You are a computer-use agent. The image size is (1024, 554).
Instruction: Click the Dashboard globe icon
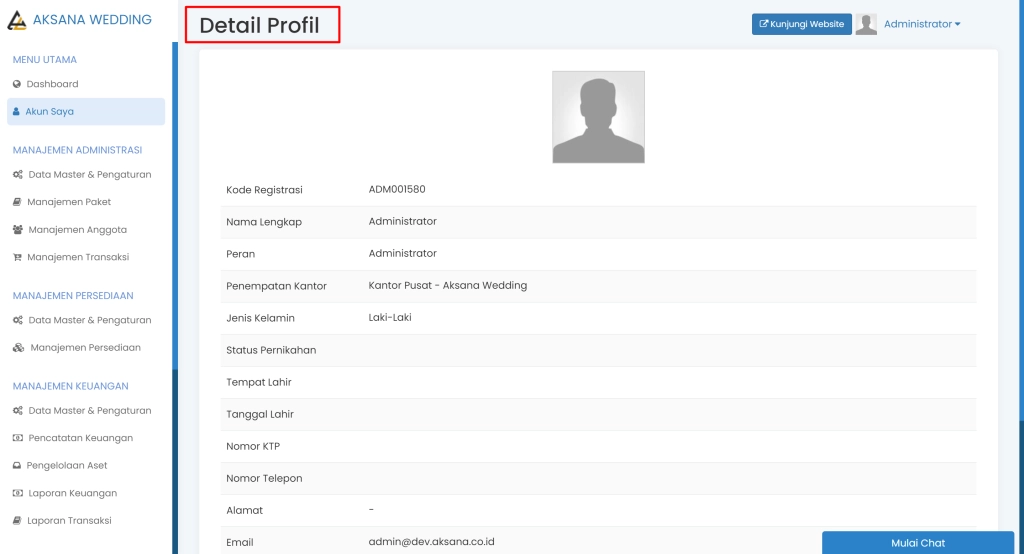tap(17, 84)
